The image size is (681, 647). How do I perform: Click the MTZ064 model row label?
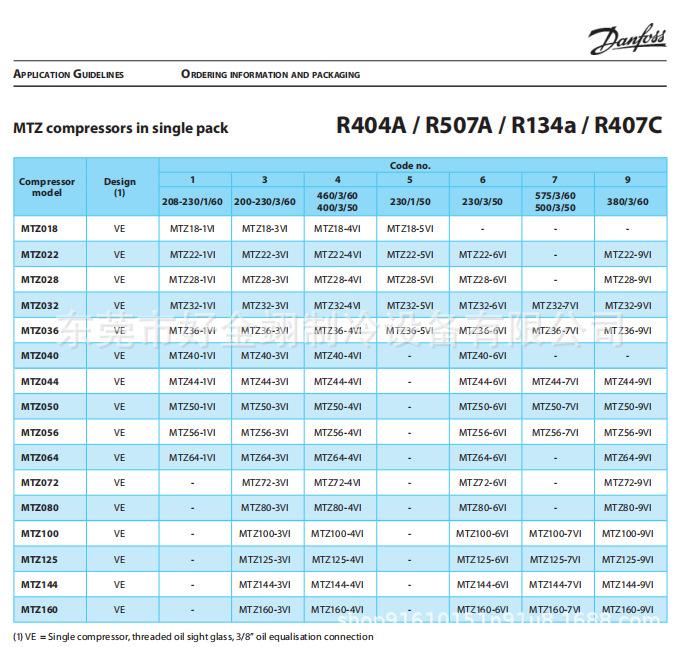[x=40, y=458]
